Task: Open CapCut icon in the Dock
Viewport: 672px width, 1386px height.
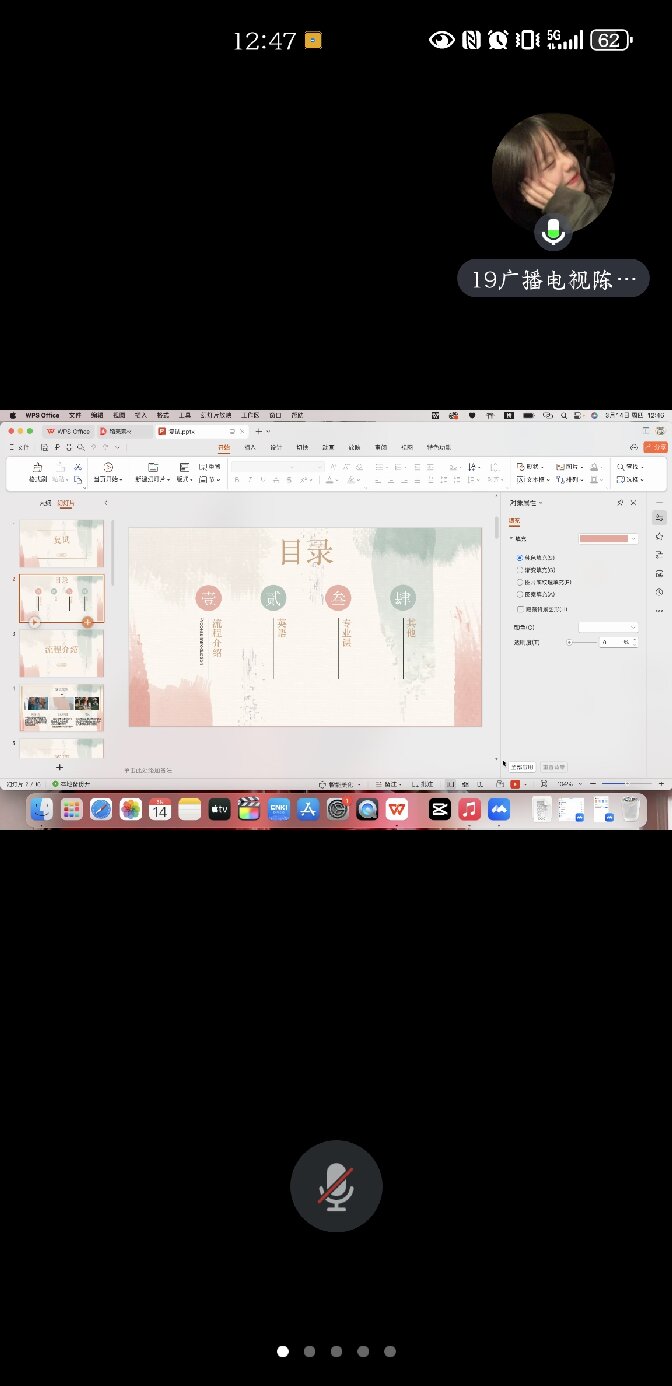Action: 440,809
